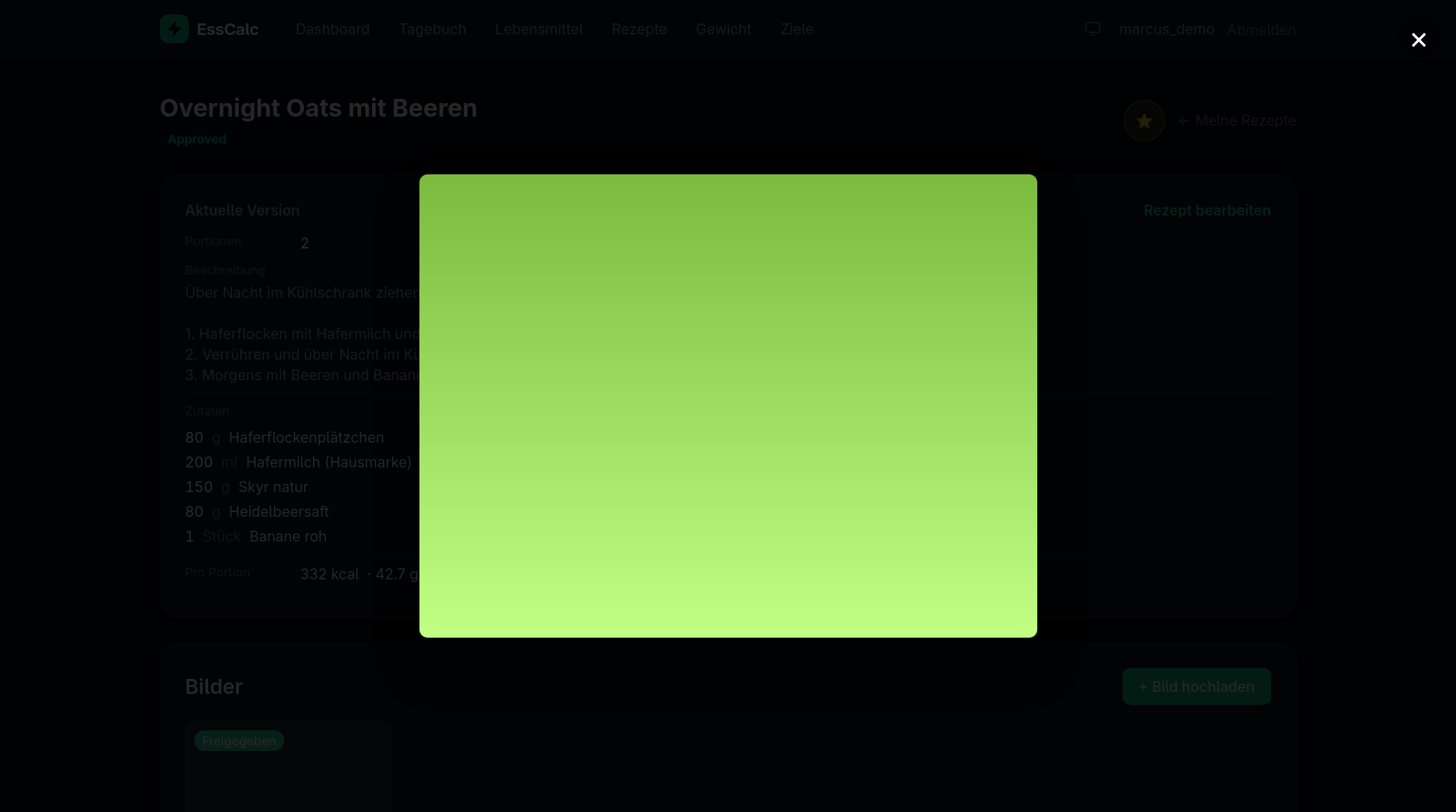Open the Lebensmittel page
The image size is (1456, 812).
coord(539,29)
